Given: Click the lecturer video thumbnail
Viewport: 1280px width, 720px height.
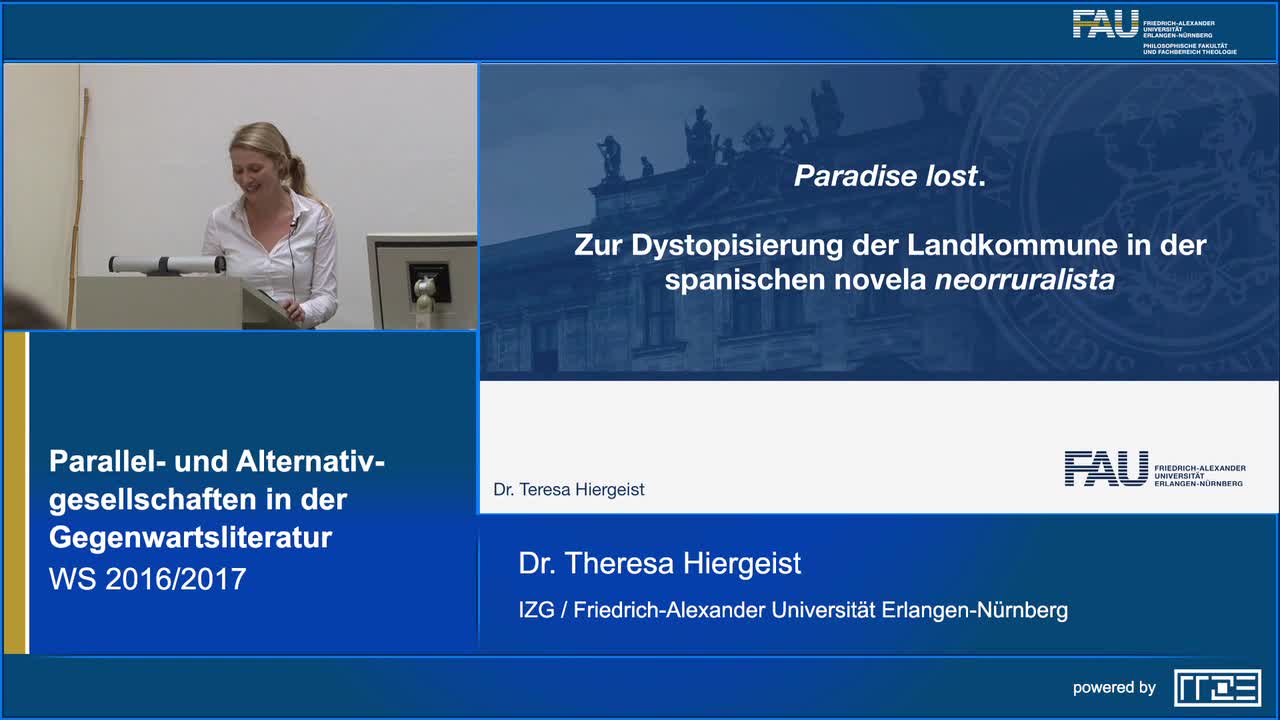Looking at the screenshot, I should [240, 195].
